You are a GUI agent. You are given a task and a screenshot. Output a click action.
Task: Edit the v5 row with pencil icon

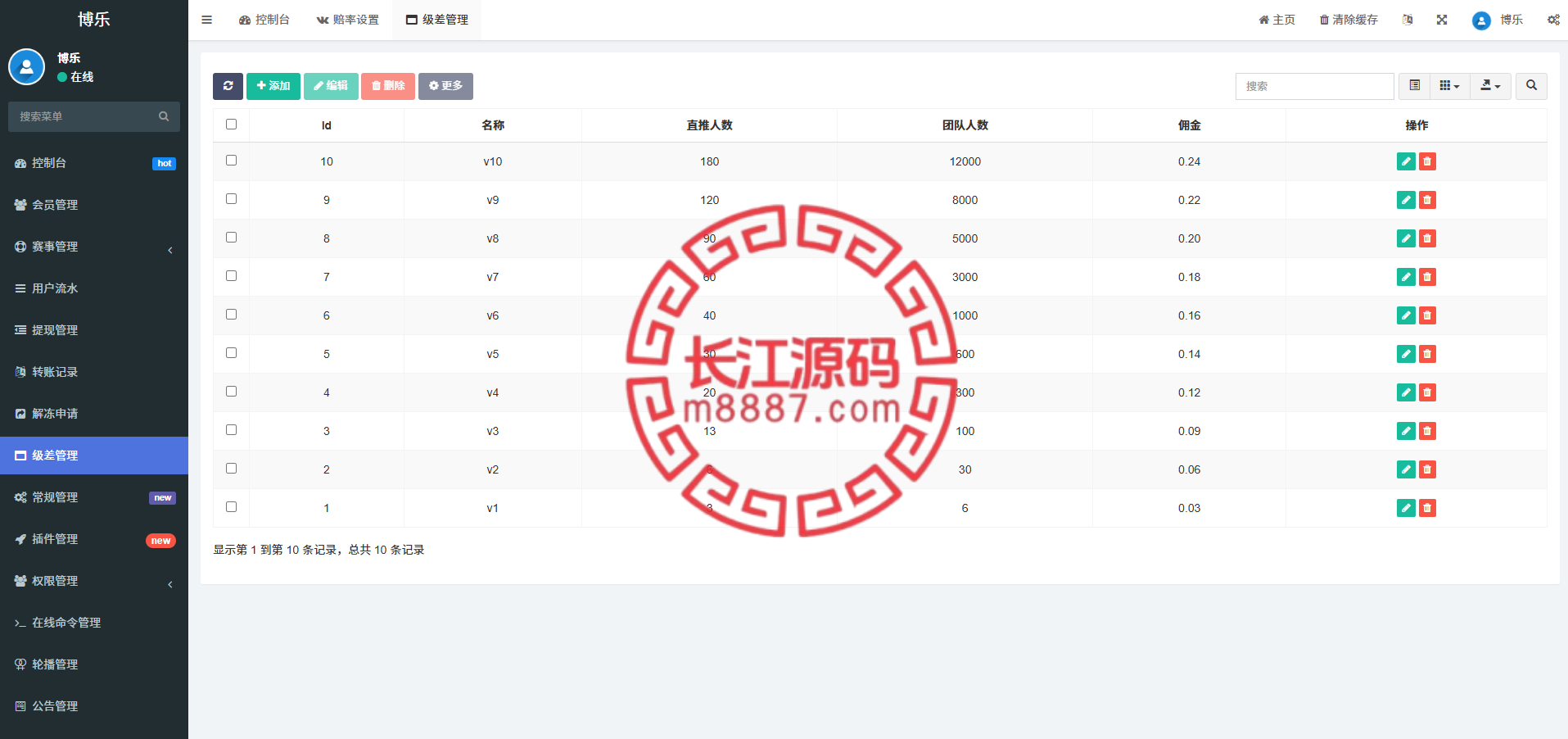[1406, 354]
